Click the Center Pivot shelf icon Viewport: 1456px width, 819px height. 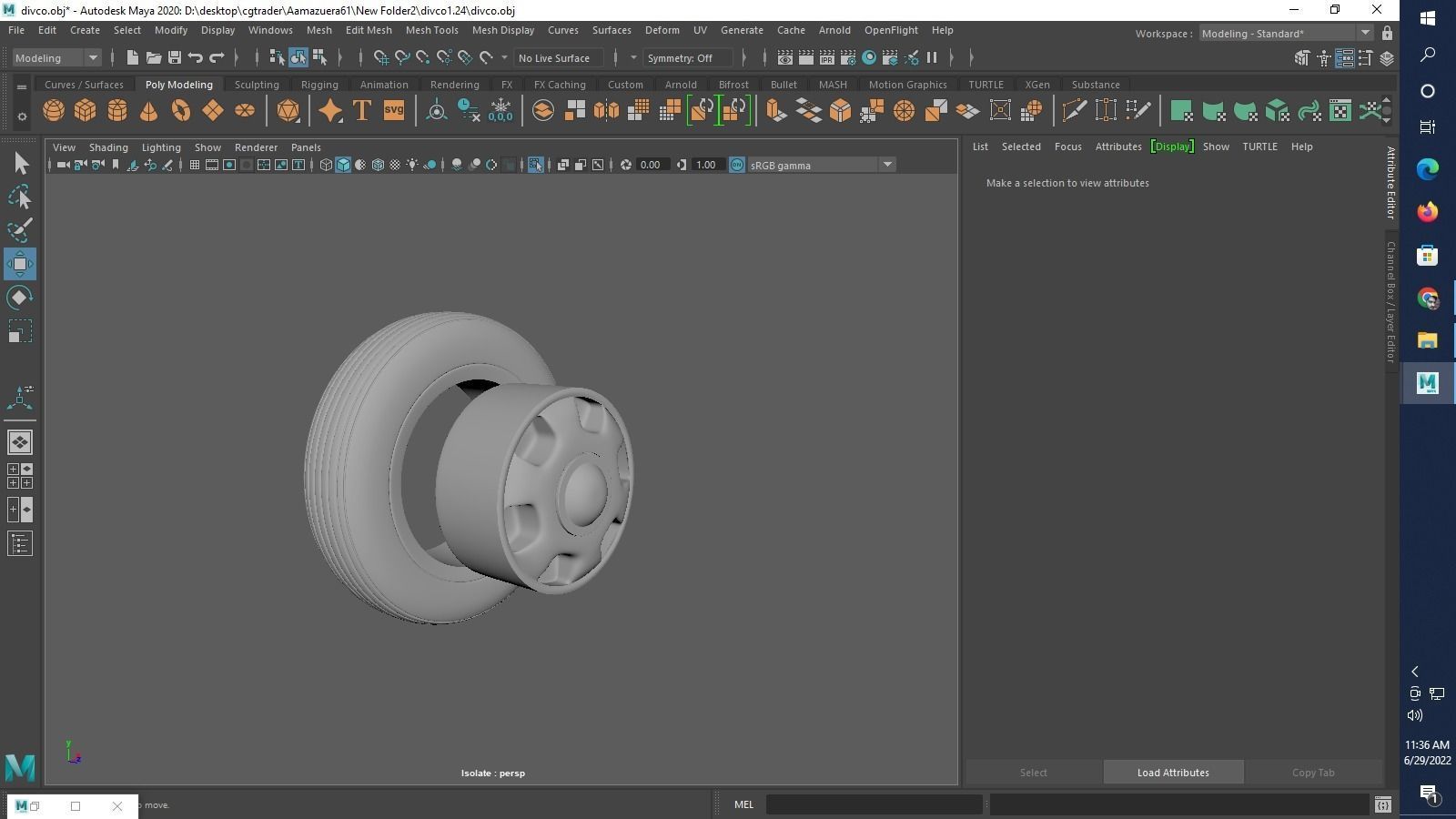coord(437,111)
